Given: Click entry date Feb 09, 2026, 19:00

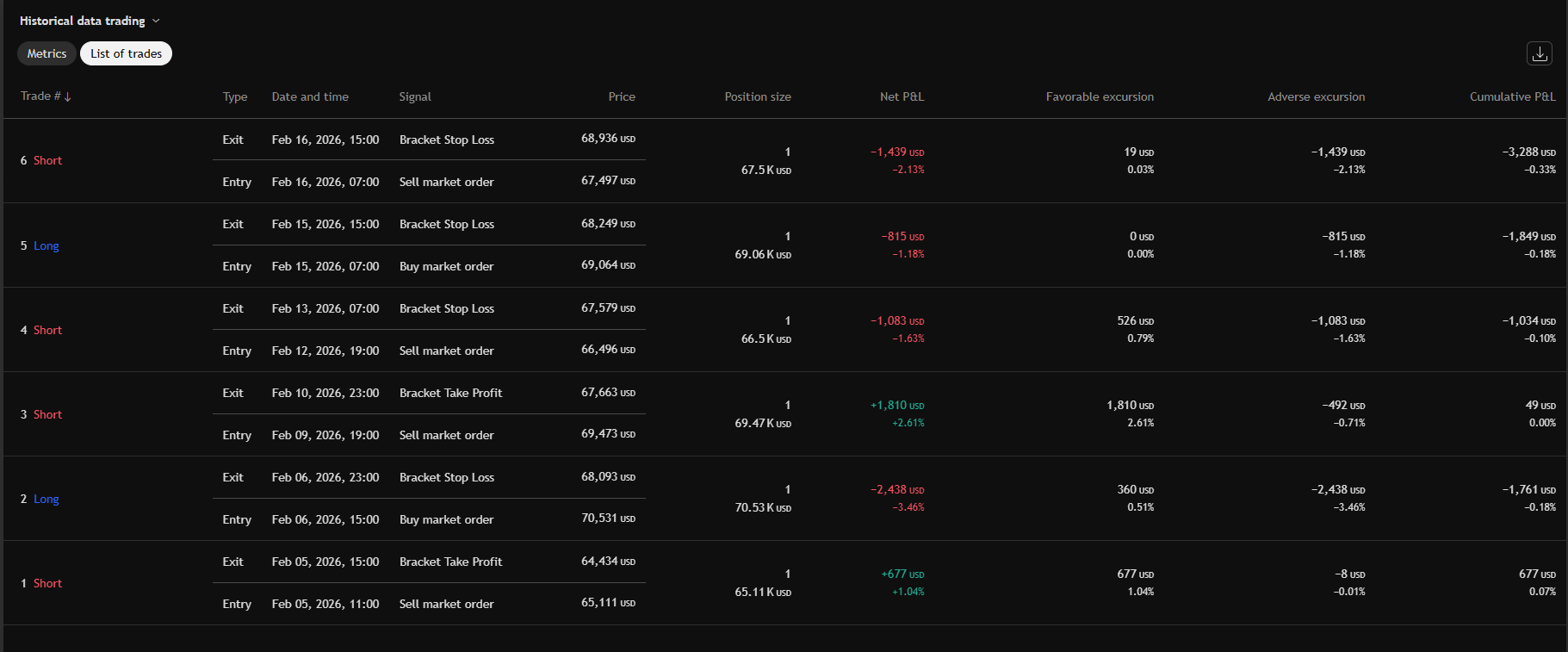Looking at the screenshot, I should point(325,435).
